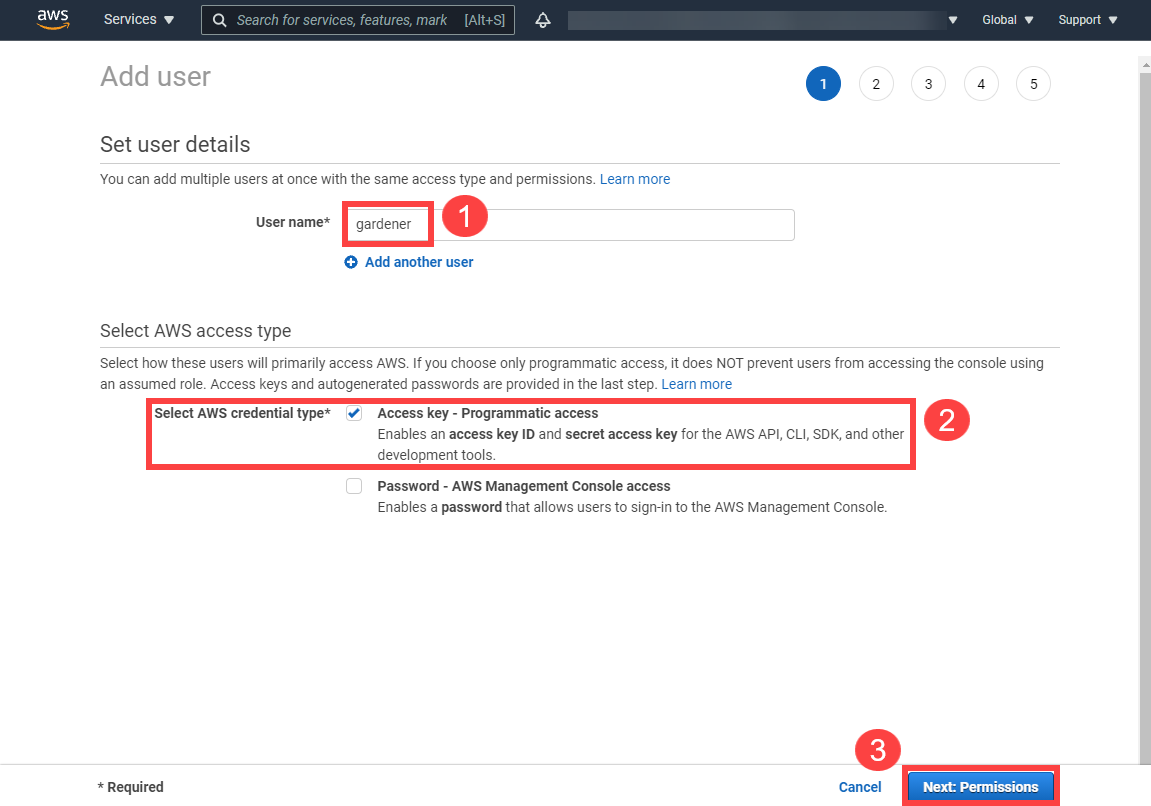This screenshot has height=806, width=1151.
Task: Go to wizard step 3 circle
Action: [x=928, y=84]
